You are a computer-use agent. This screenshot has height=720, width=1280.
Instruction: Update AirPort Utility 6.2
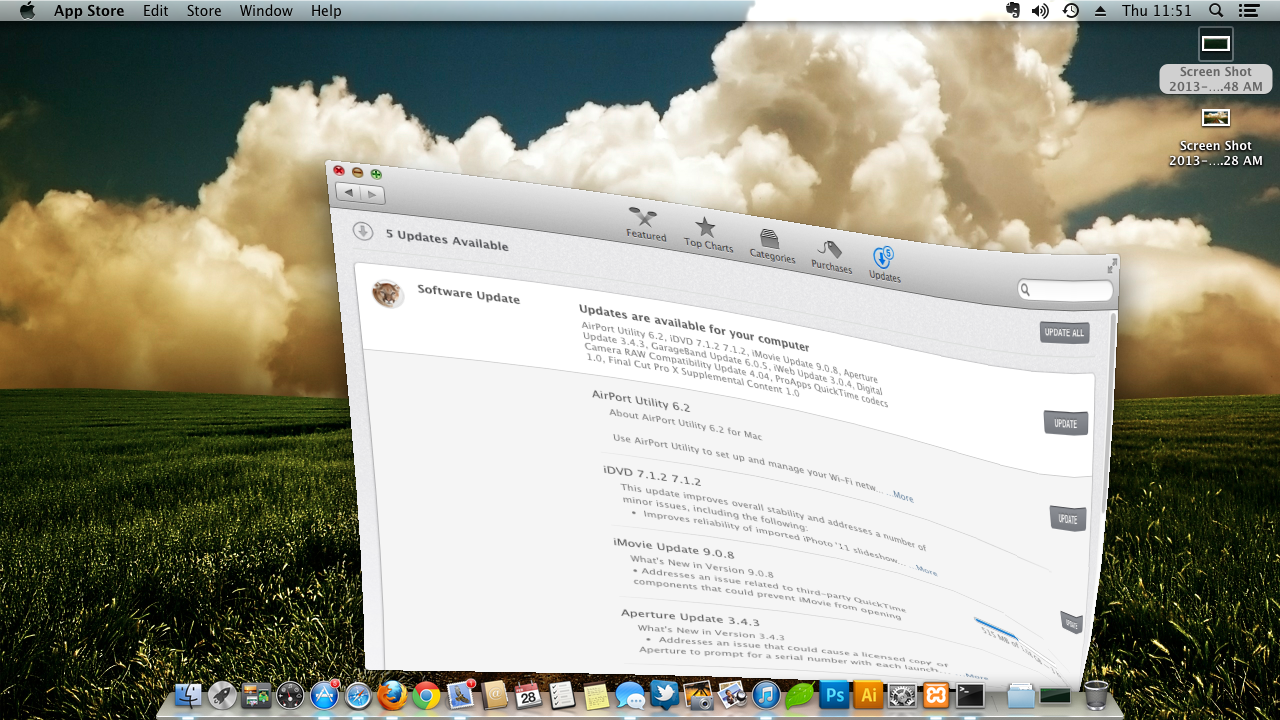(x=1066, y=423)
